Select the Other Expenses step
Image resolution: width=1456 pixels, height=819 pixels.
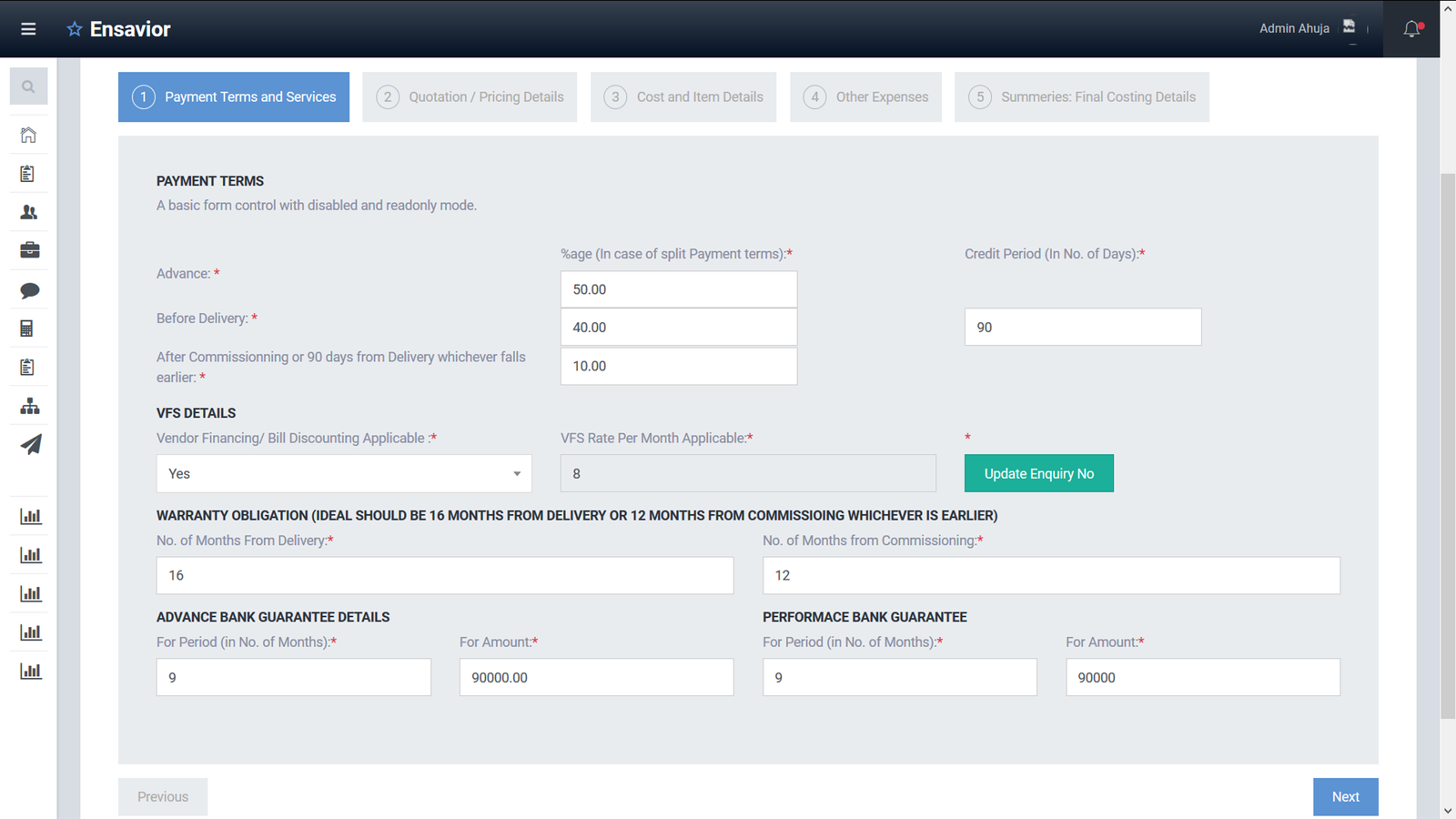tap(865, 96)
